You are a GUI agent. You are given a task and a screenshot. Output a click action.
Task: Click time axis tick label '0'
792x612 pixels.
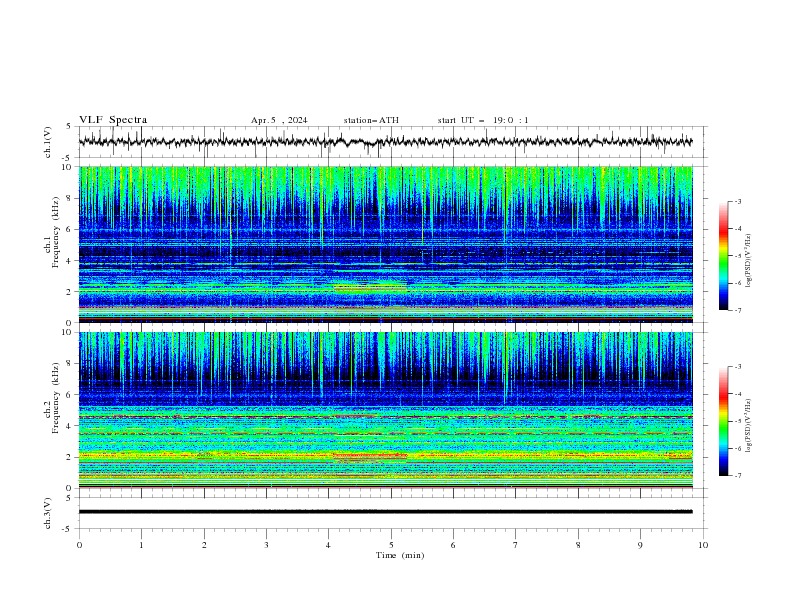point(79,545)
